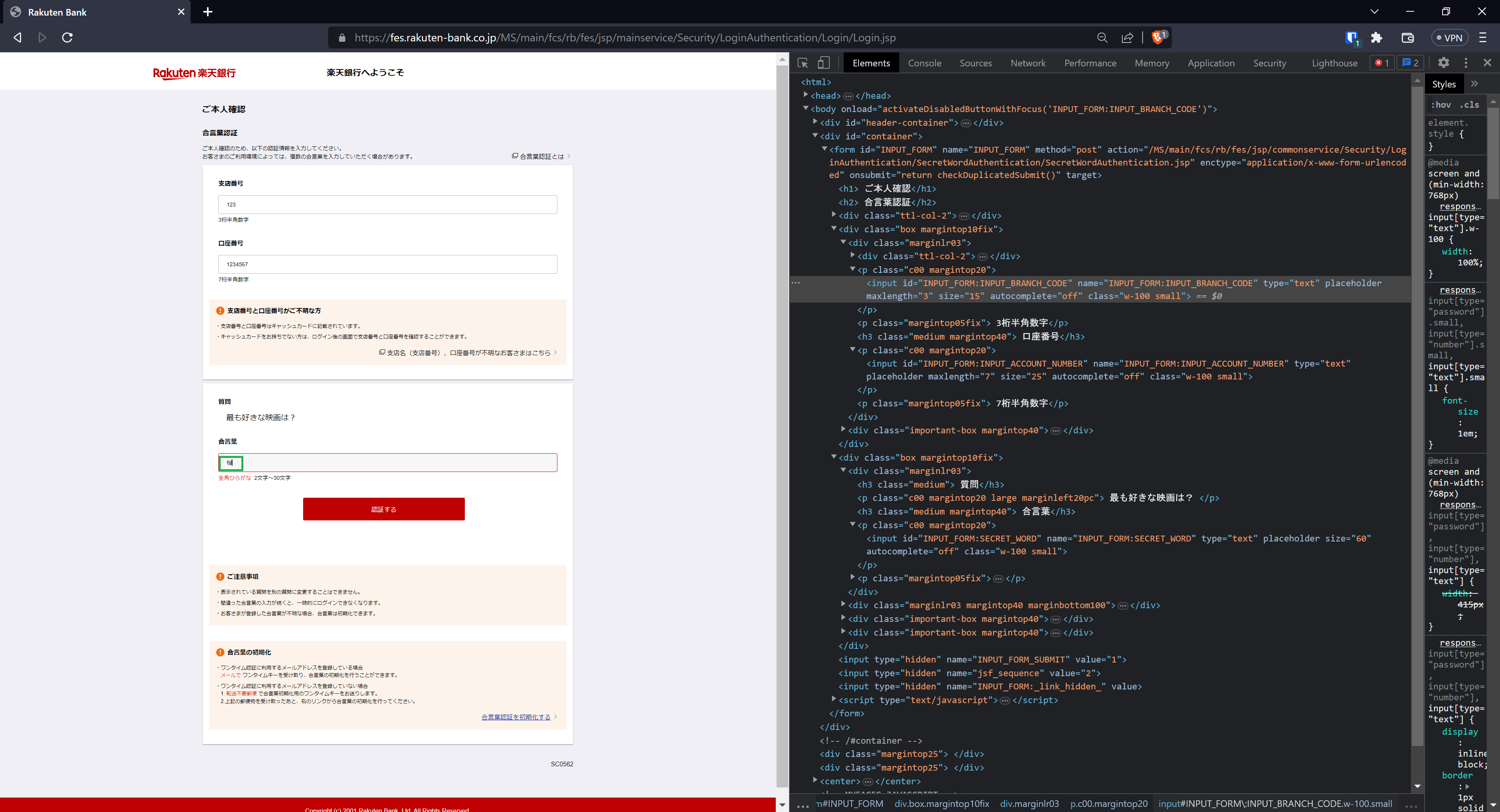Viewport: 1500px width, 812px height.
Task: Open the Security tab
Action: [x=1270, y=63]
